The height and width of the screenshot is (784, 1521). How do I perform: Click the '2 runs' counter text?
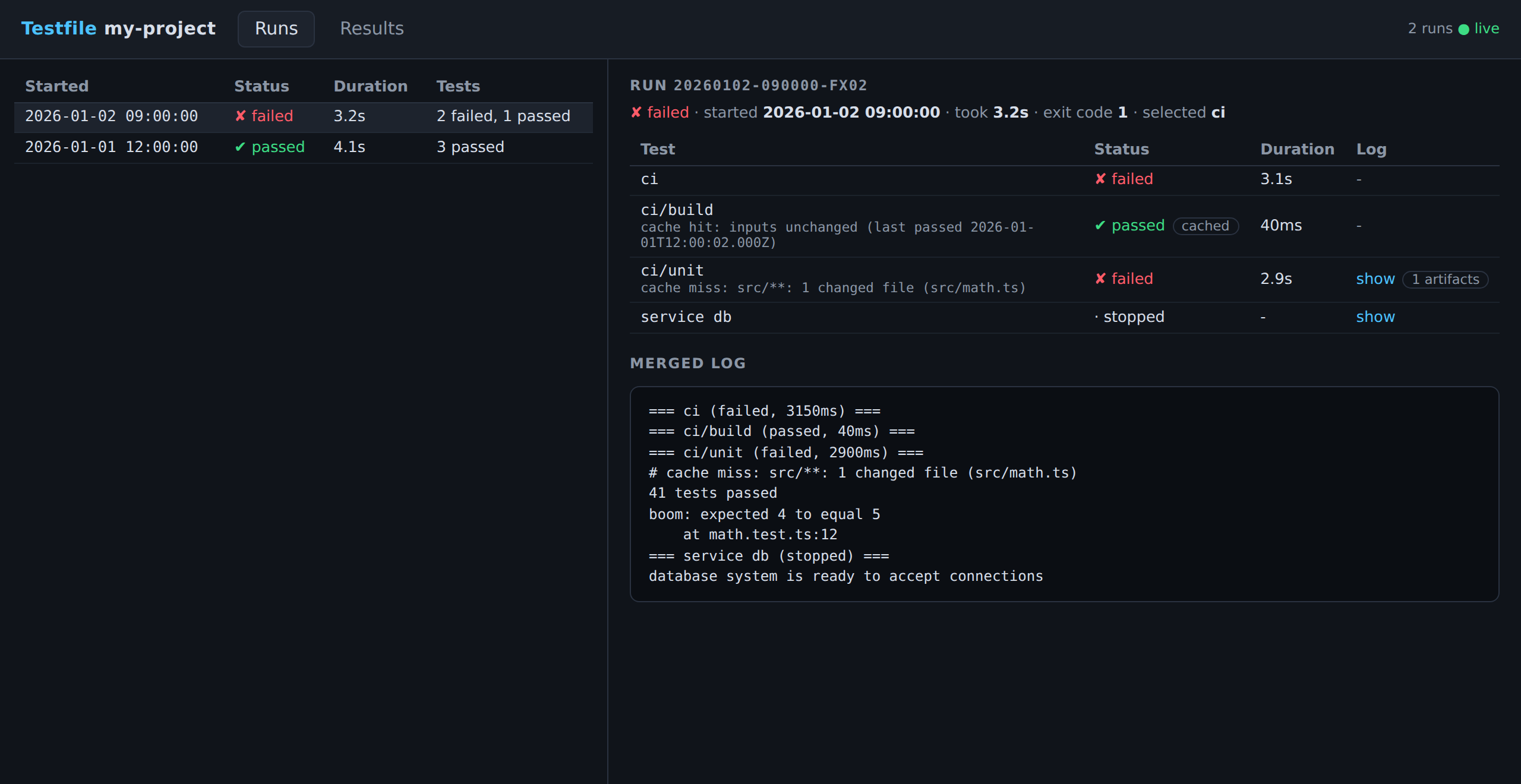pyautogui.click(x=1430, y=29)
